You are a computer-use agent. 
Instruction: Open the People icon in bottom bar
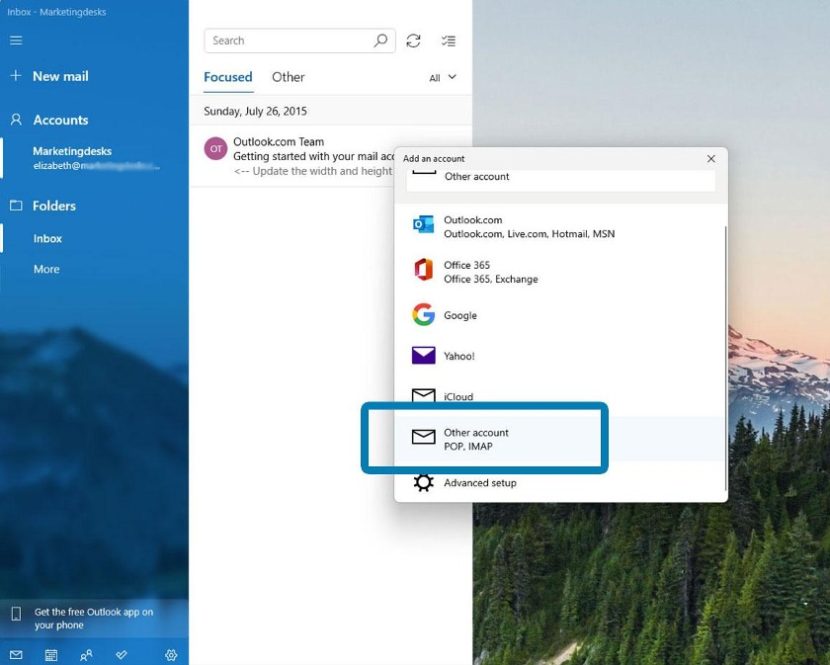pos(86,654)
